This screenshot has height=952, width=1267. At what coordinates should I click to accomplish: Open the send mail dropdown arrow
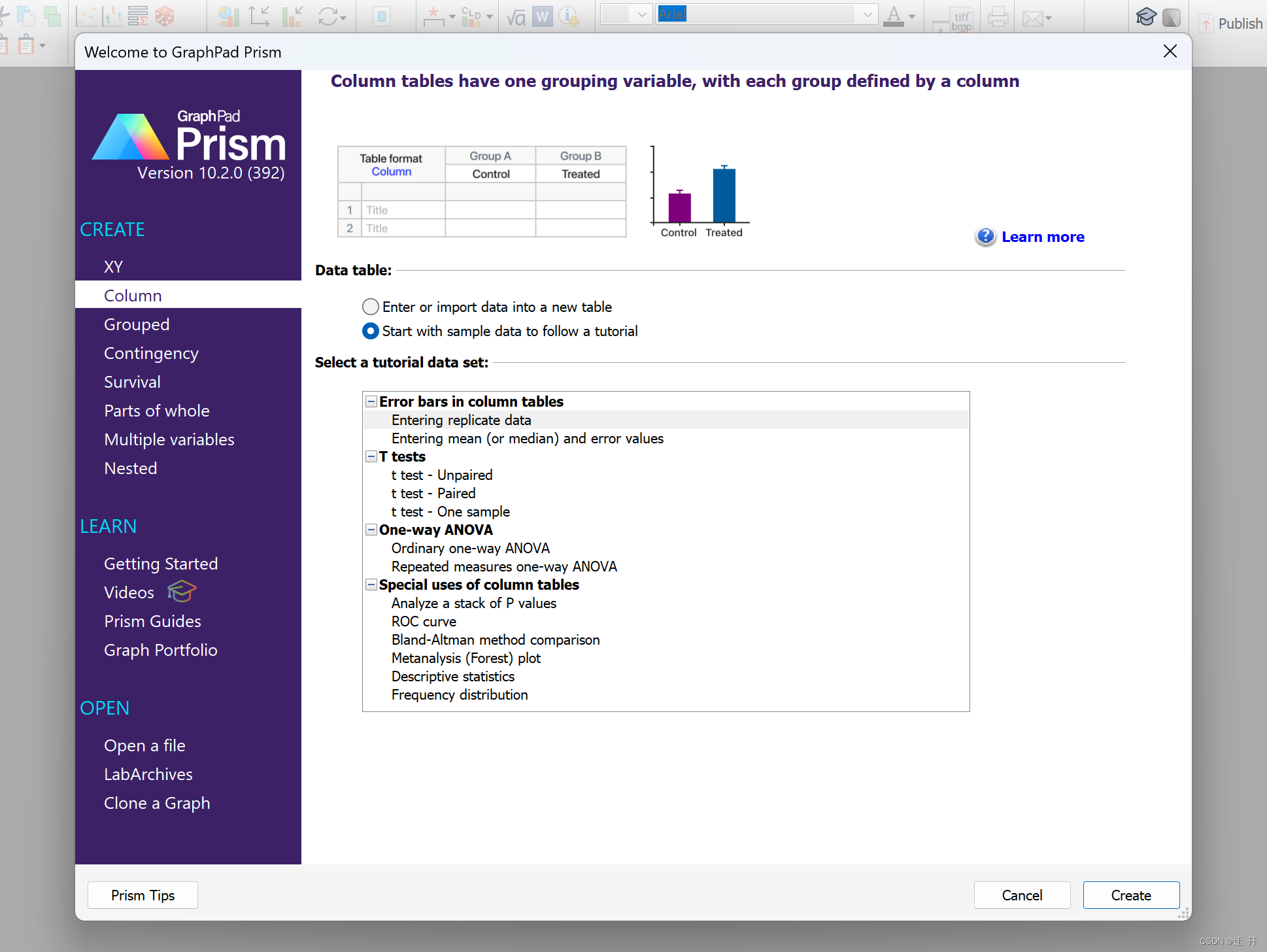pos(1049,18)
